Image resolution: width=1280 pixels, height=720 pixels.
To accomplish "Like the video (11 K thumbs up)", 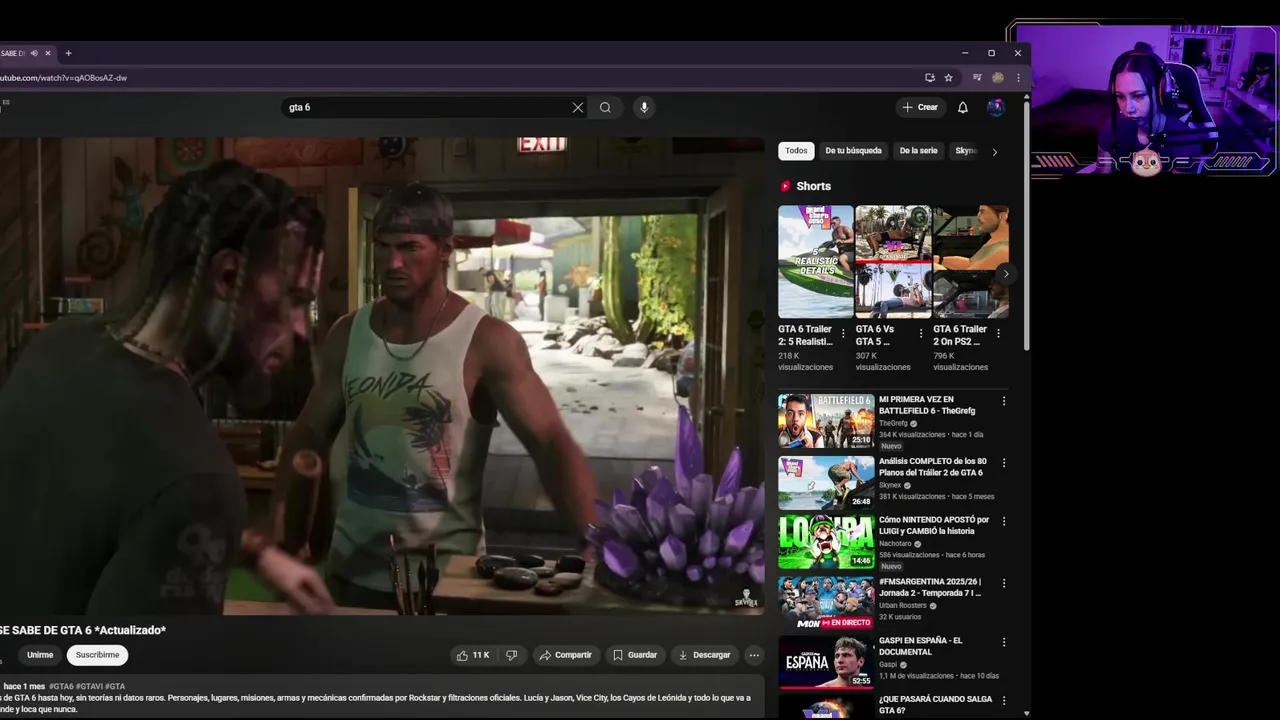I will pyautogui.click(x=473, y=655).
